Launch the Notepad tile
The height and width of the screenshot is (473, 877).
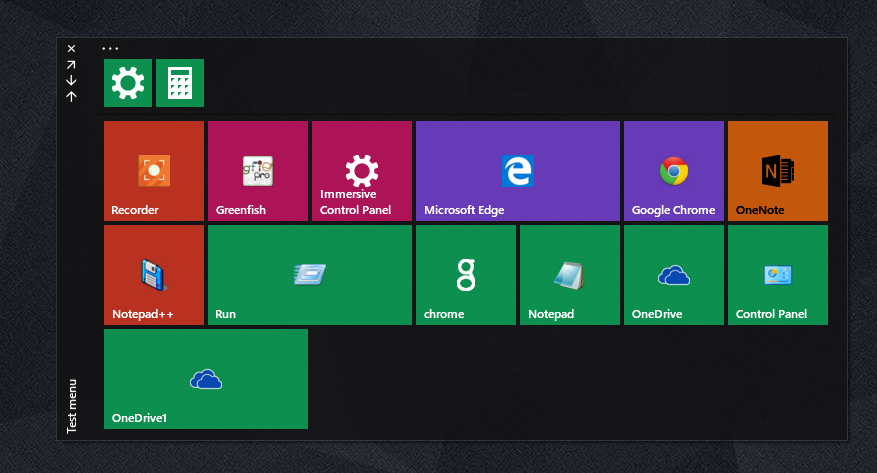click(570, 275)
